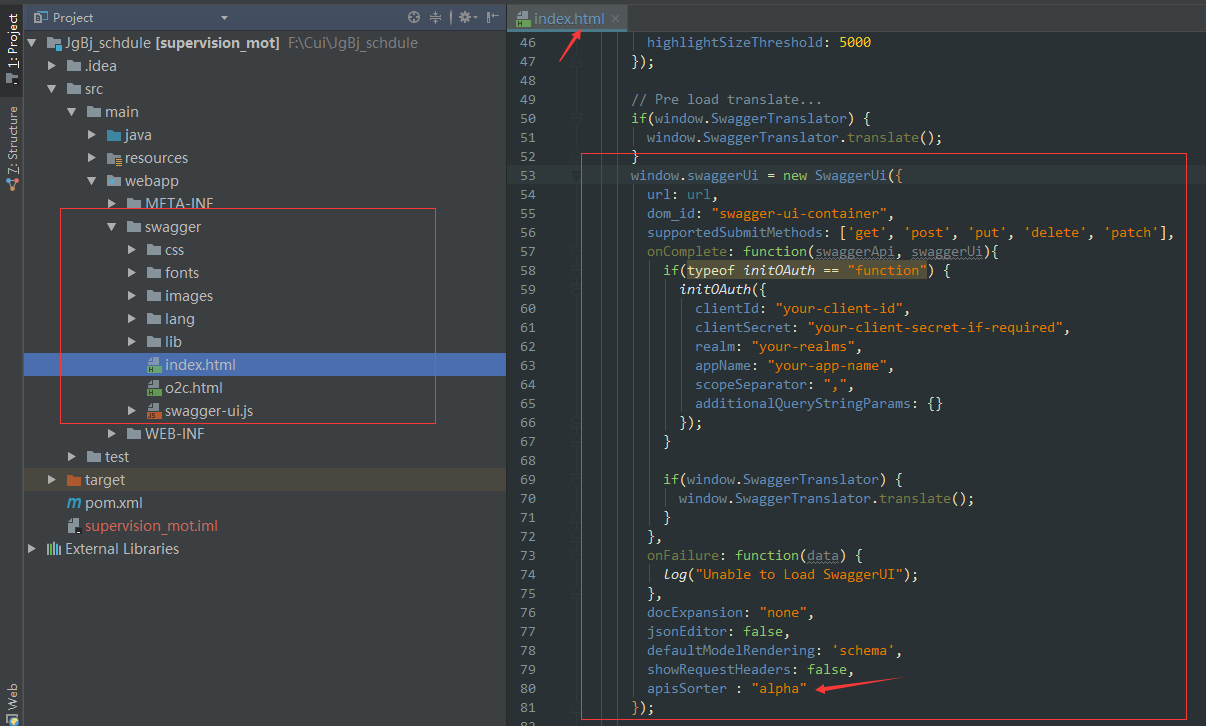Click the Scroll from Source target icon
1206x726 pixels.
pyautogui.click(x=414, y=17)
